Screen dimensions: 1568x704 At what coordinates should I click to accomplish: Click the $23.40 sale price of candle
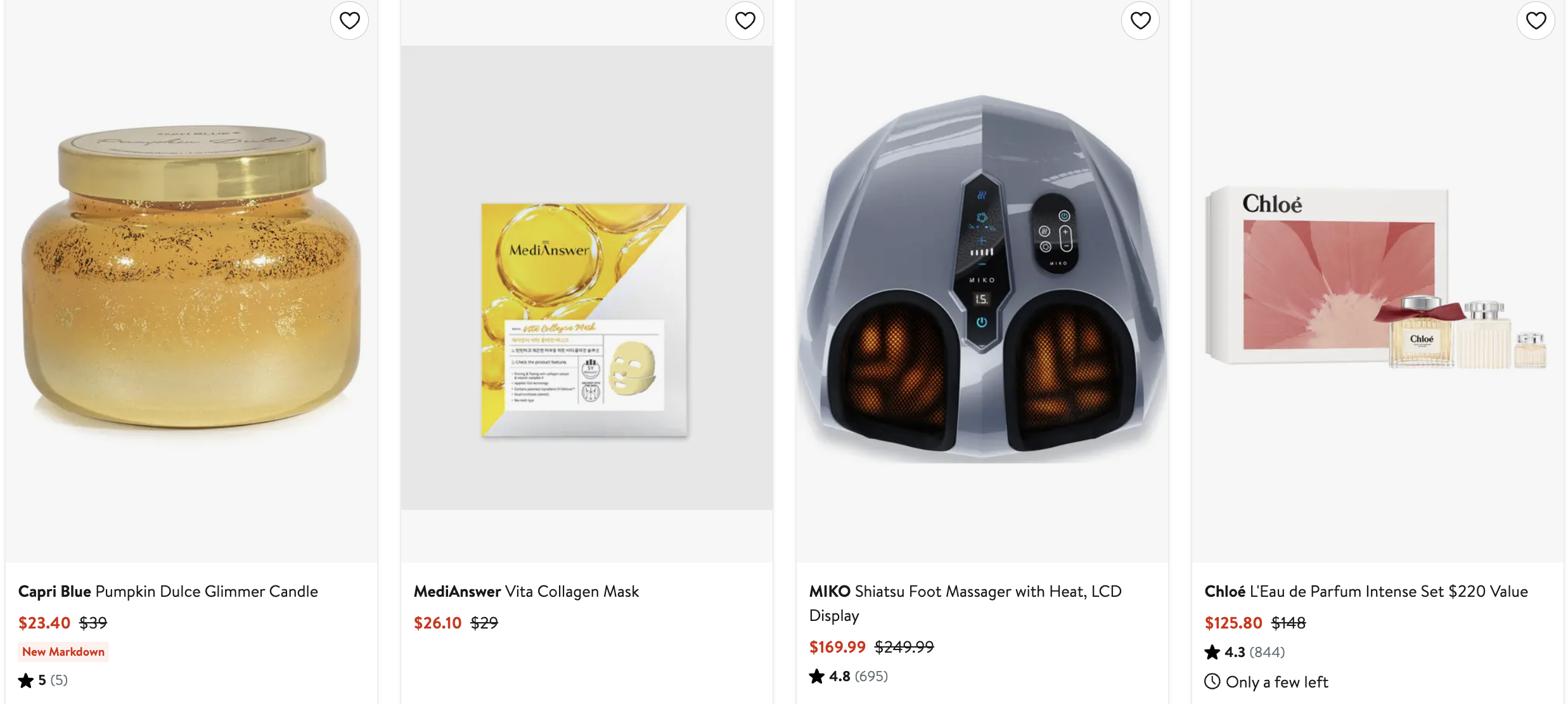coord(44,623)
